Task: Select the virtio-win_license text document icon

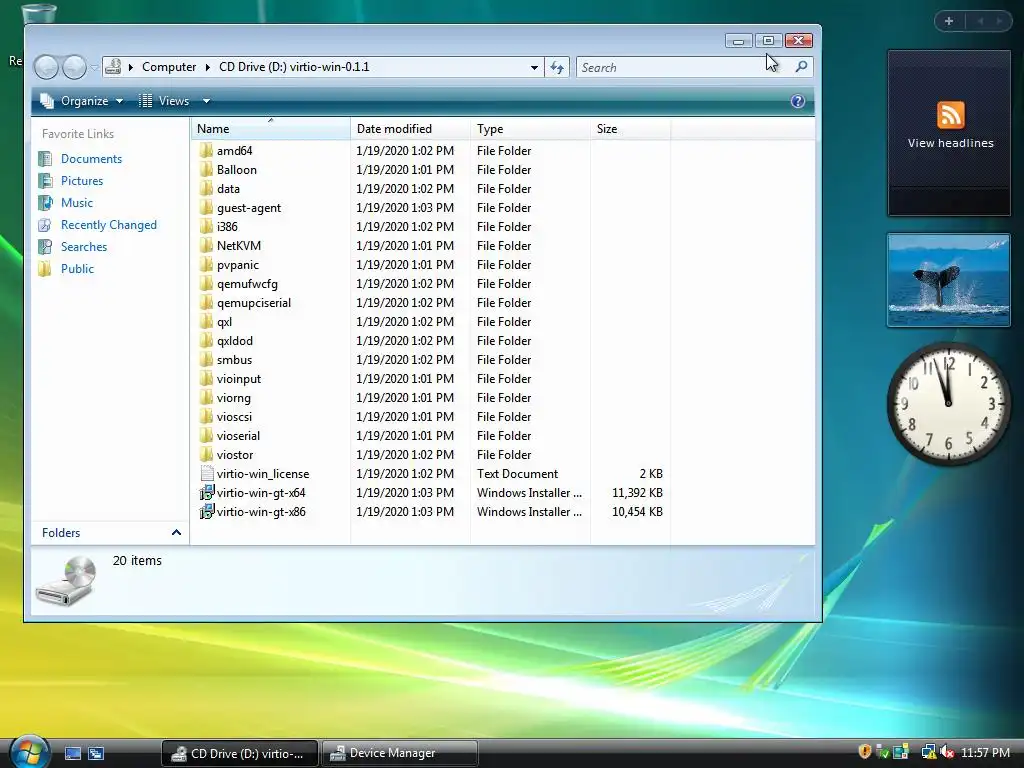Action: pyautogui.click(x=207, y=473)
